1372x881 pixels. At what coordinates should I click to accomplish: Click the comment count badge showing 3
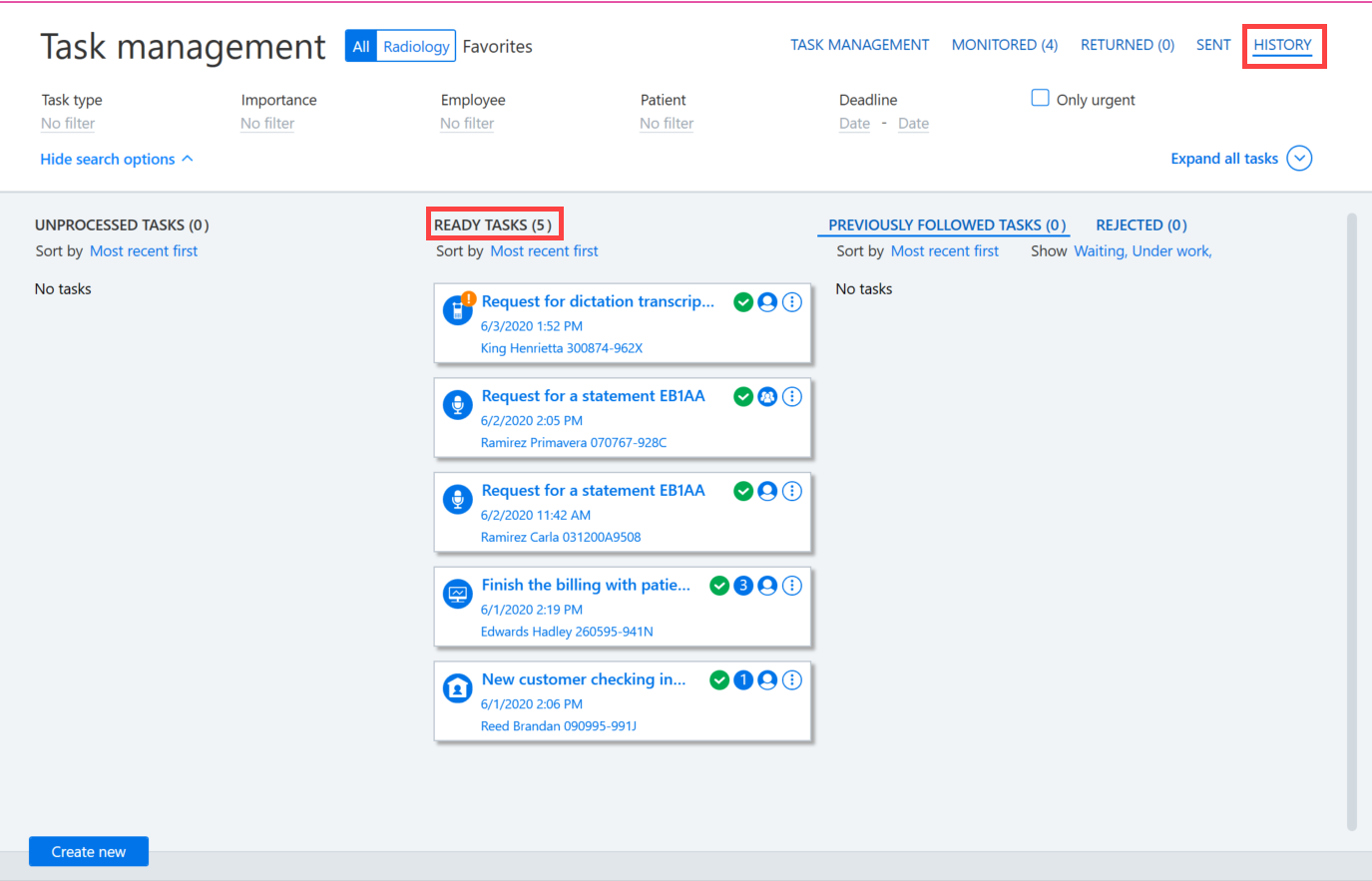[743, 586]
